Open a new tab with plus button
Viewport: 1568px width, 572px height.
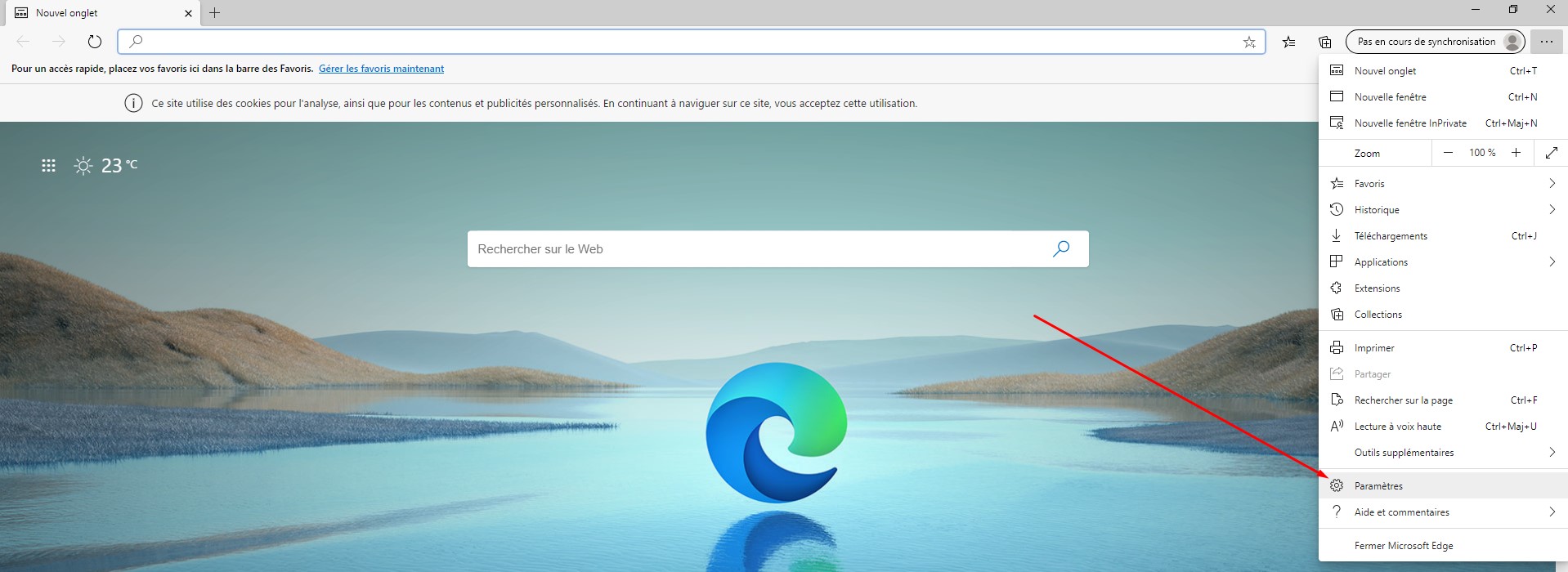tap(215, 13)
